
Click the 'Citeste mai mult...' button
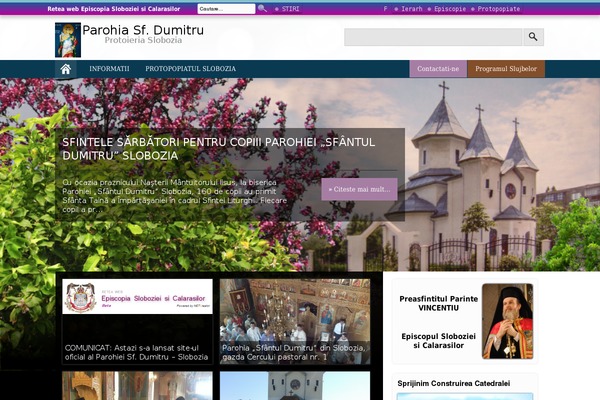359,189
